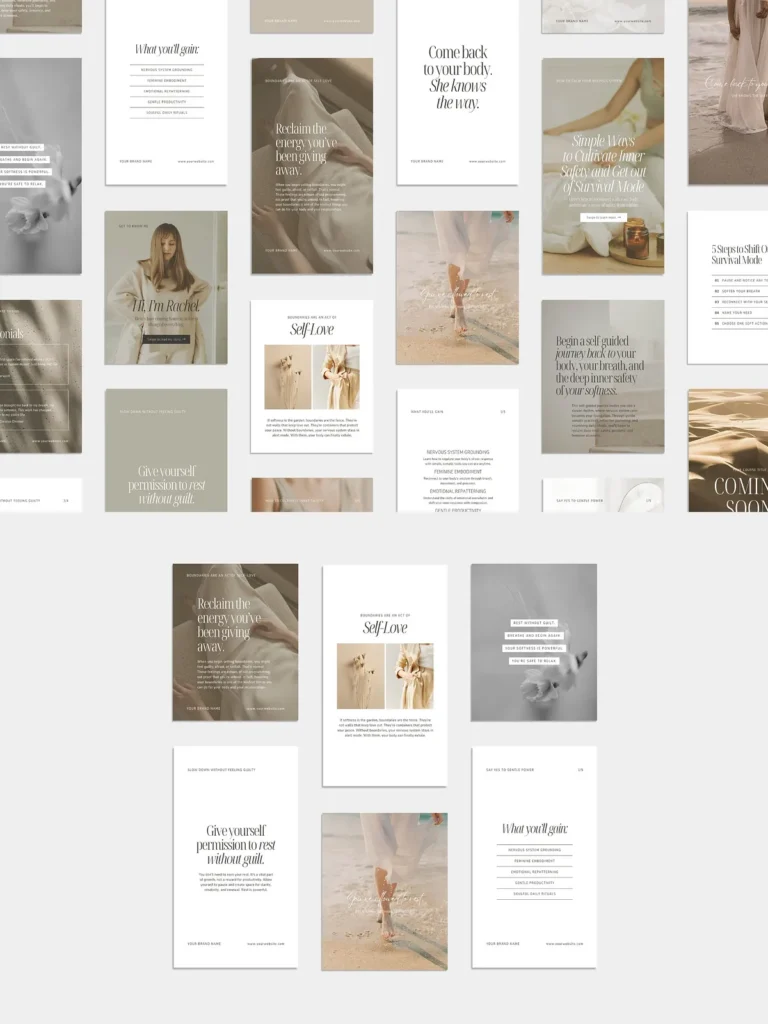
Task: Open the '5 Steps to Shift' Survival Mode card
Action: 728,287
